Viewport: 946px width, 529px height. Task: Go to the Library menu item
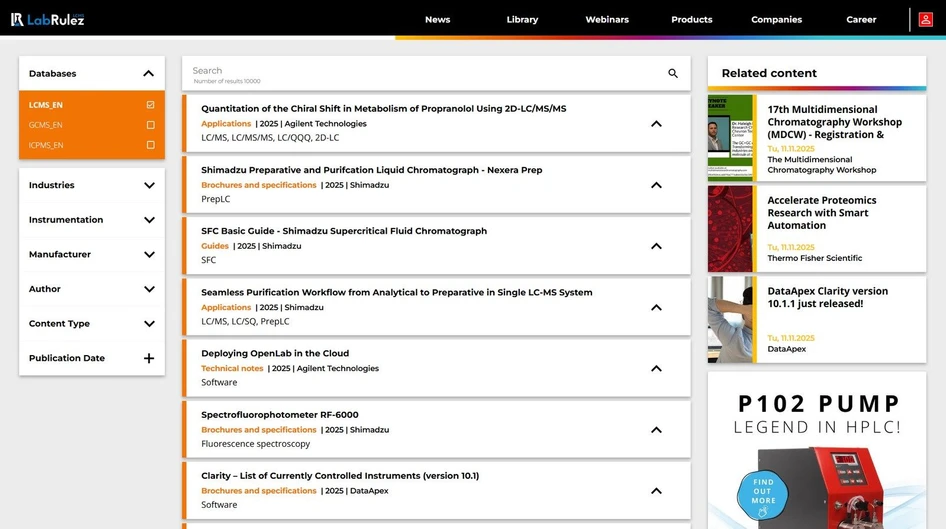pyautogui.click(x=522, y=20)
